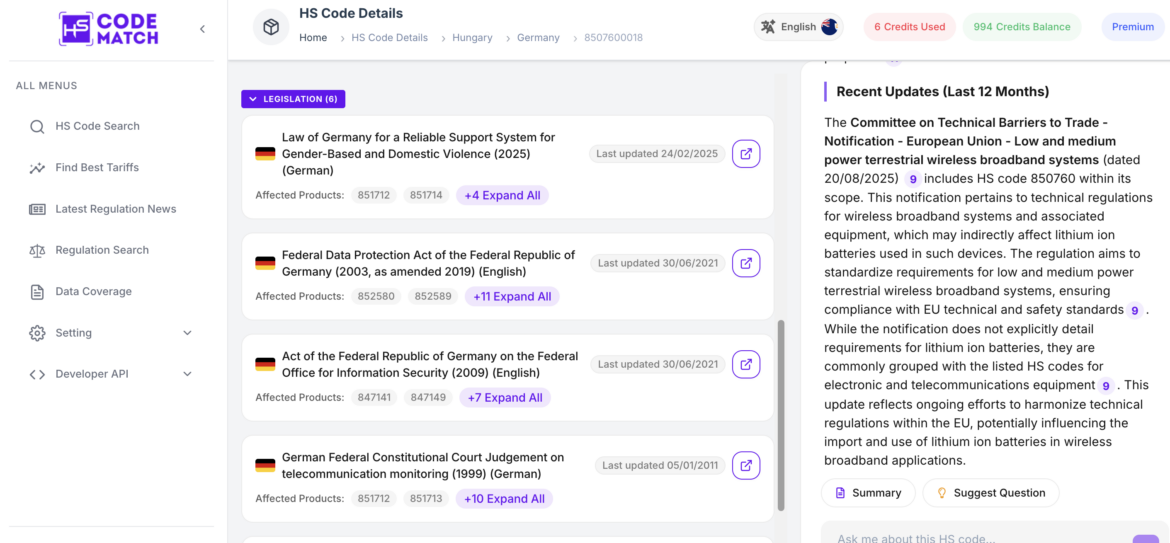The image size is (1170, 543).
Task: Open German Federal Constitutional Court Judgement title
Action: pyautogui.click(x=423, y=465)
